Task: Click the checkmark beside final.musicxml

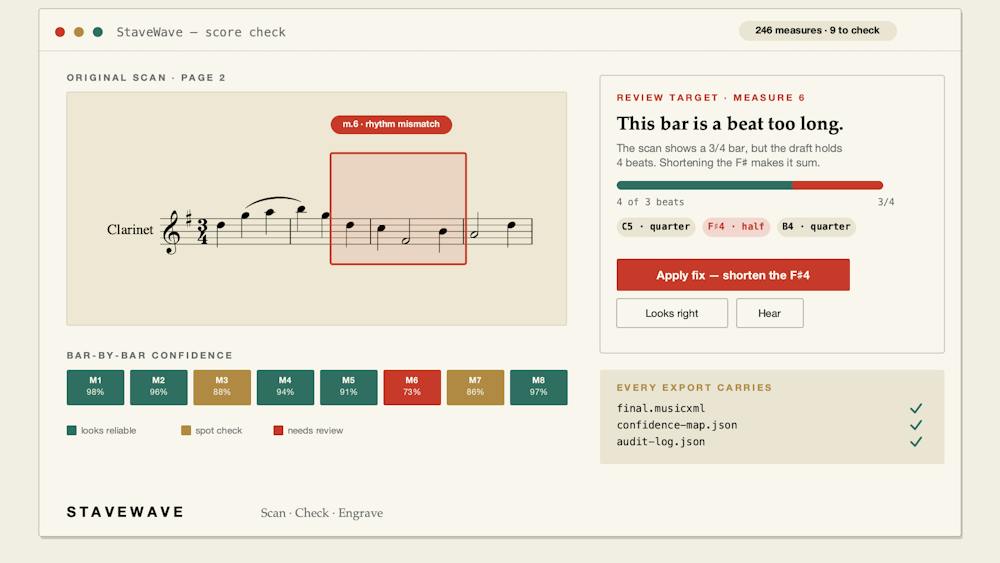Action: [x=916, y=408]
